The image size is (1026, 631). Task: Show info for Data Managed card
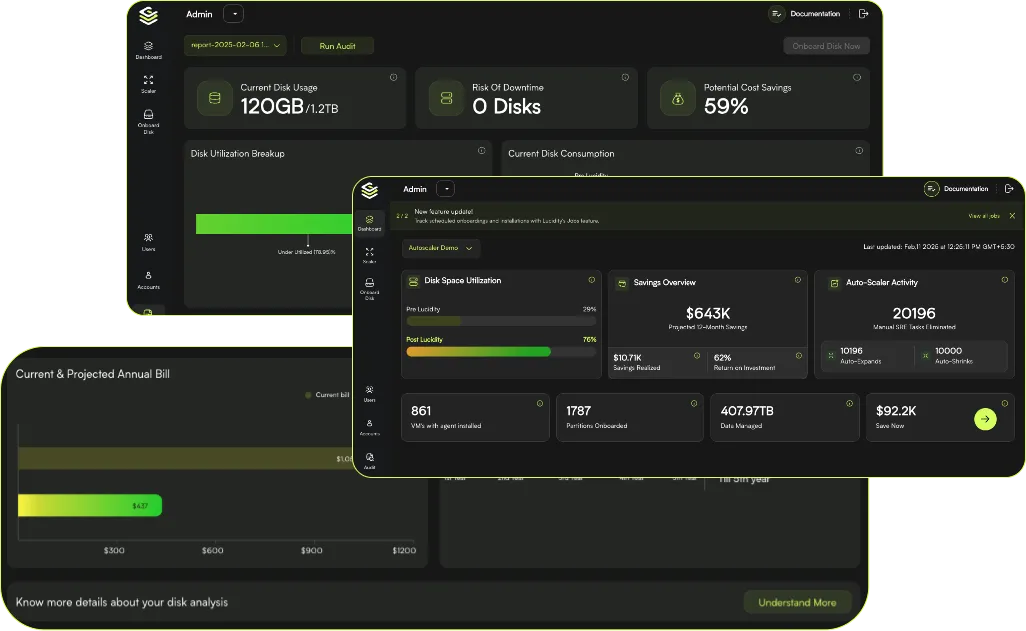click(x=849, y=403)
